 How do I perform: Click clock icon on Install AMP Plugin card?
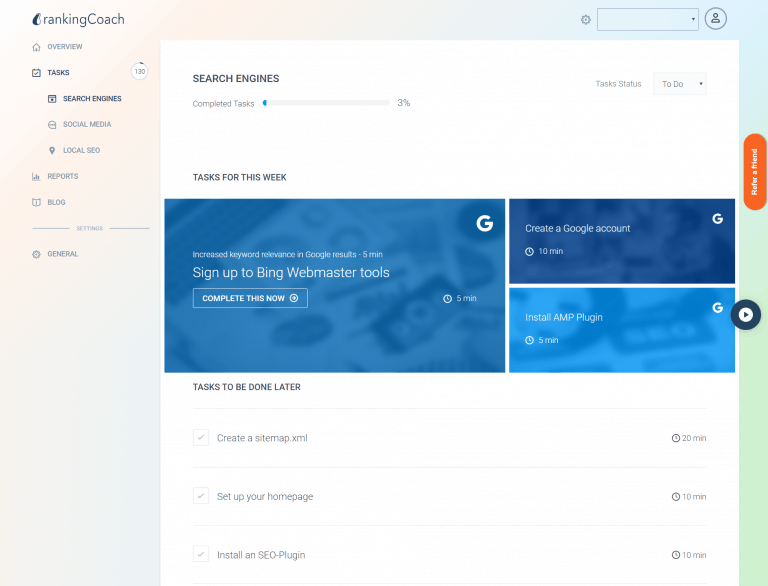point(529,340)
